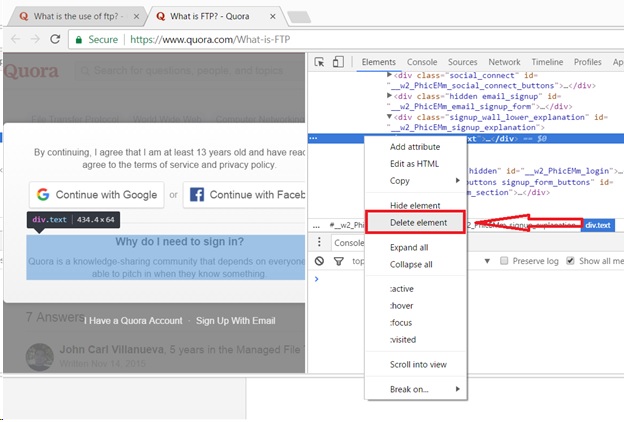
Task: Open the Copy submenu arrow
Action: click(458, 180)
